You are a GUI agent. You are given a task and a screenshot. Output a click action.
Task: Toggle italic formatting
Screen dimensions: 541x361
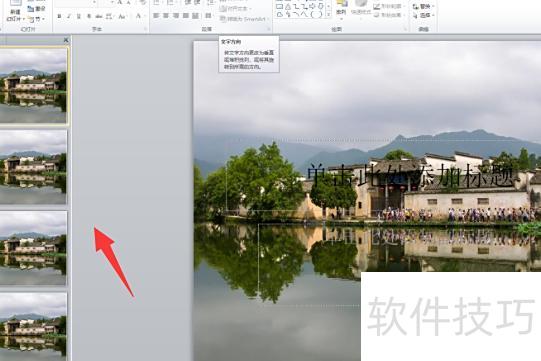(69, 16)
